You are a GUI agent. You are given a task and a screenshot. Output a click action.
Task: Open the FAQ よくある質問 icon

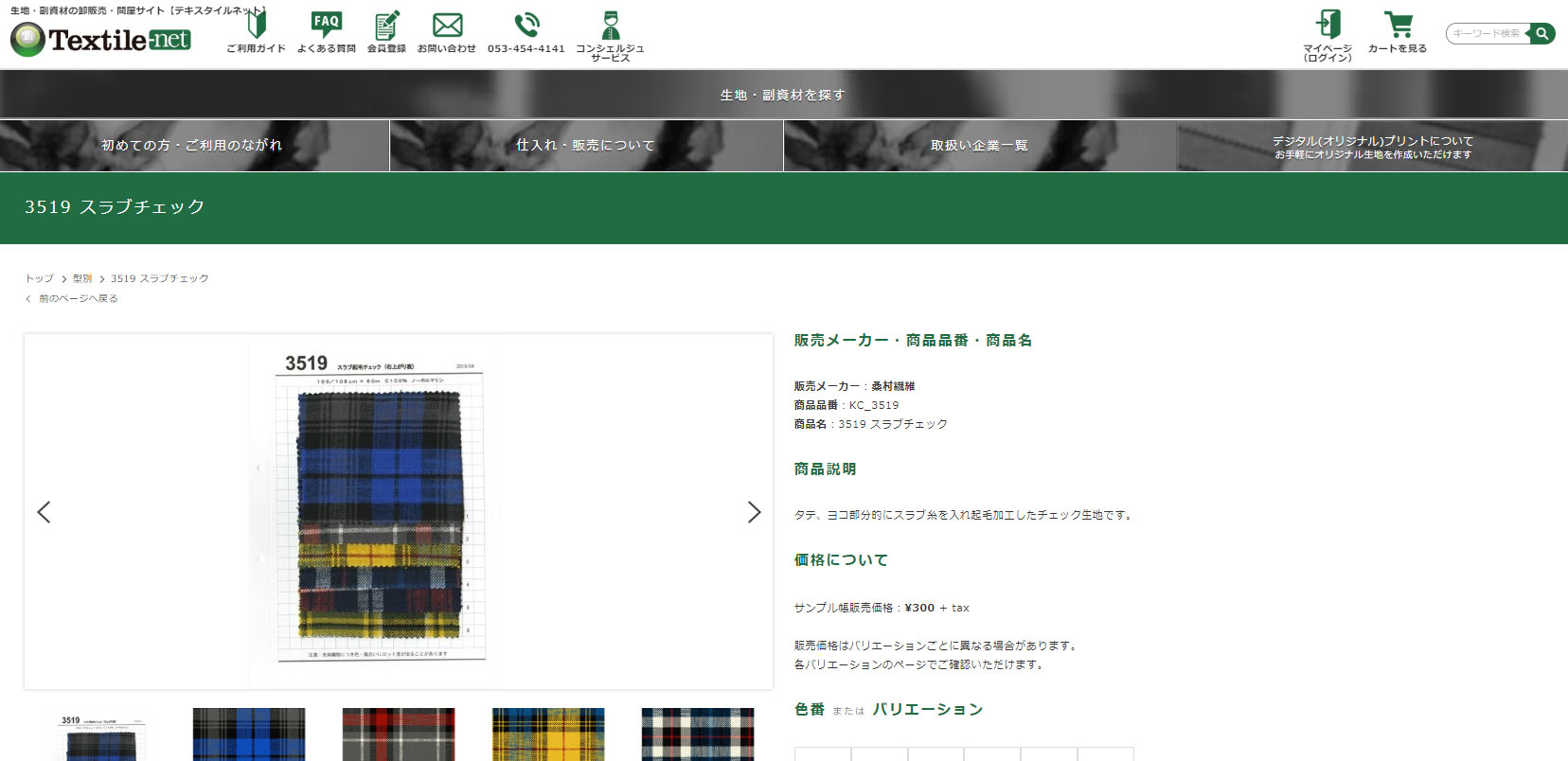click(x=327, y=31)
